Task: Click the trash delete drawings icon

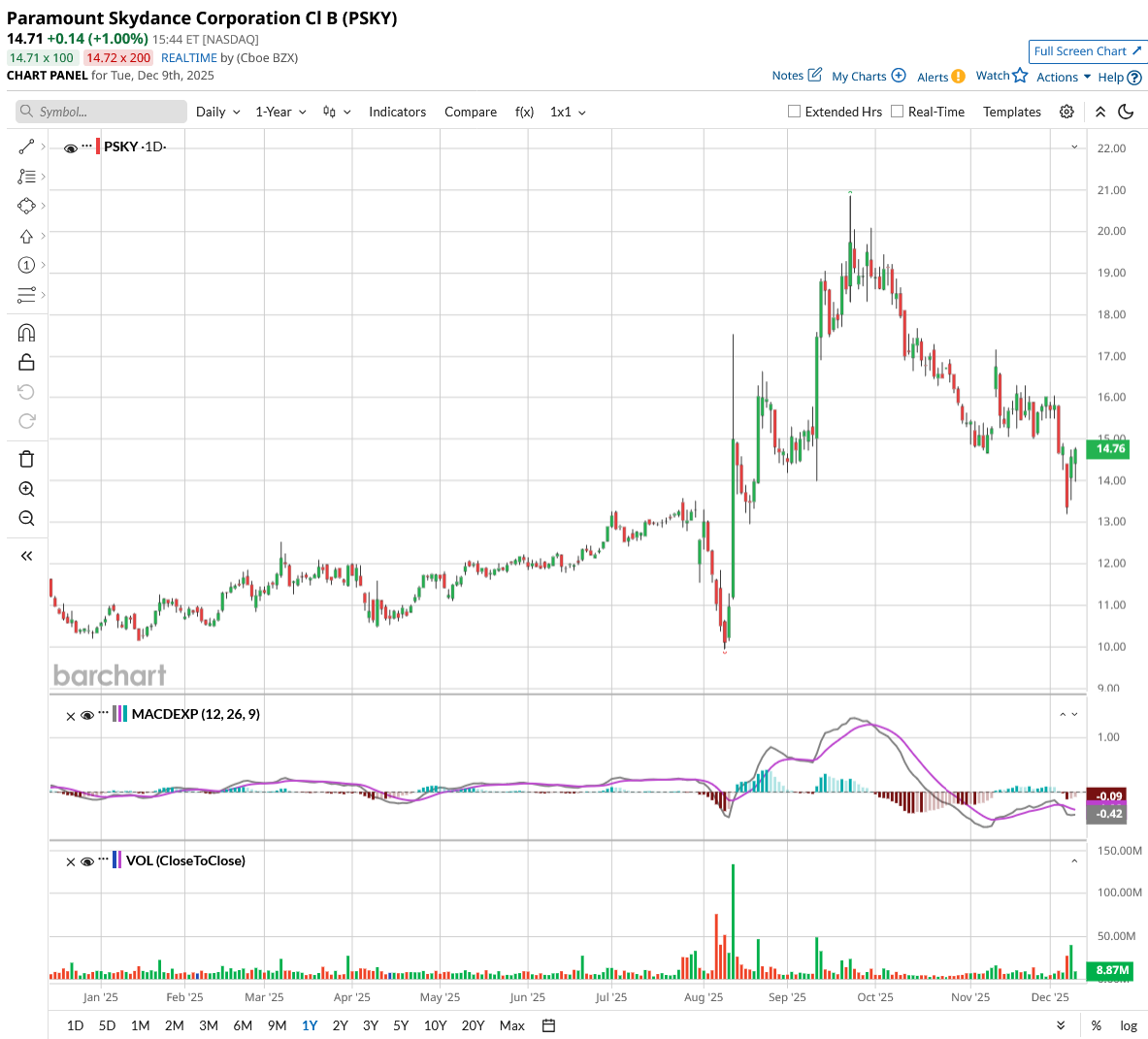Action: click(x=26, y=460)
